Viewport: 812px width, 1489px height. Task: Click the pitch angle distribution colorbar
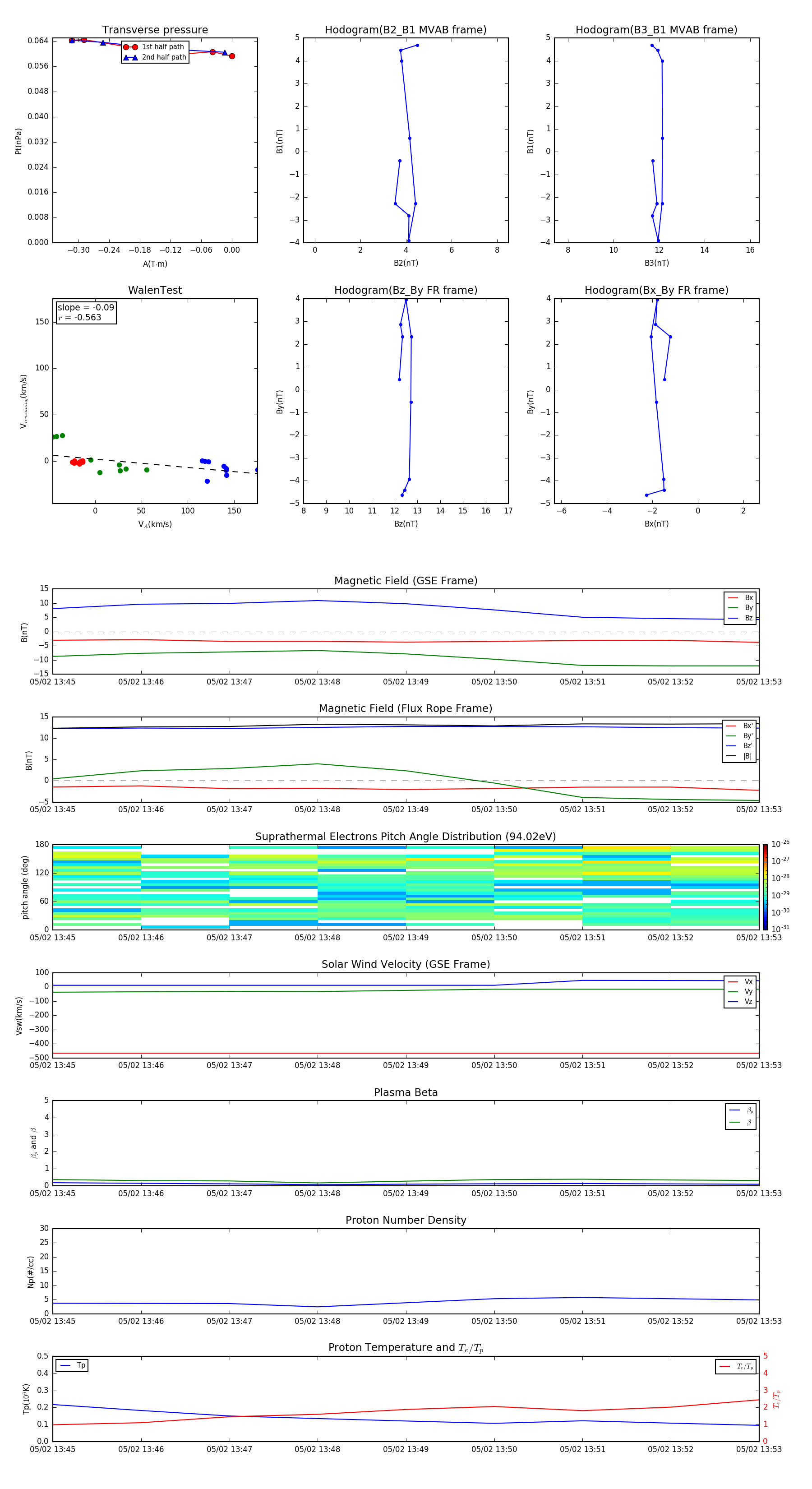765,887
